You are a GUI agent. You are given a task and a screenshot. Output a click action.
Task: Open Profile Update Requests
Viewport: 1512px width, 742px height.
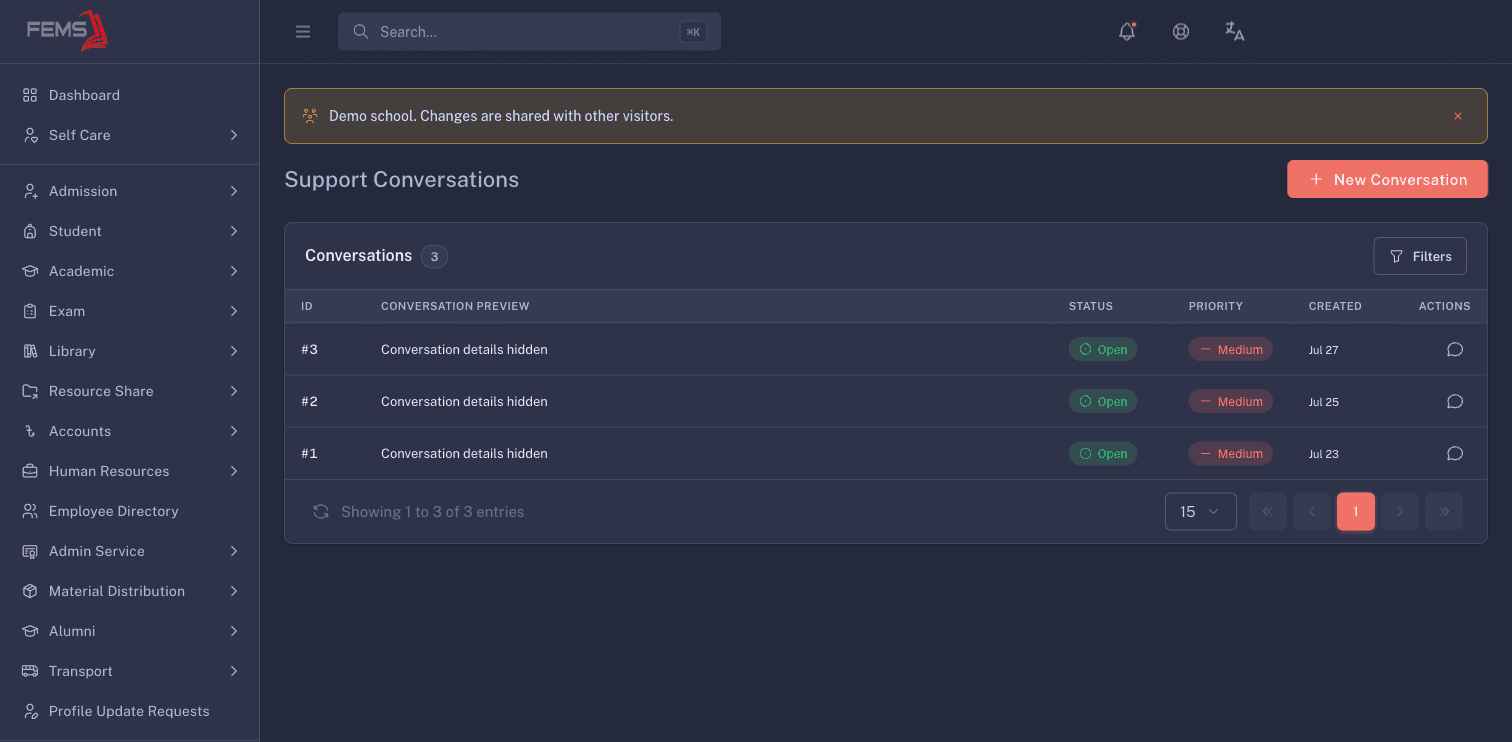click(130, 711)
